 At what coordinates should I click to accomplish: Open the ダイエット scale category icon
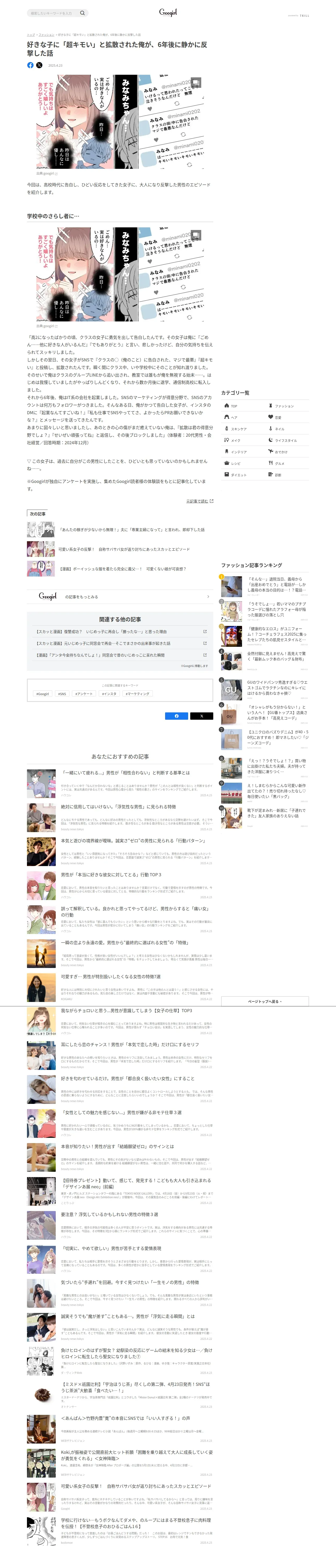tap(227, 475)
